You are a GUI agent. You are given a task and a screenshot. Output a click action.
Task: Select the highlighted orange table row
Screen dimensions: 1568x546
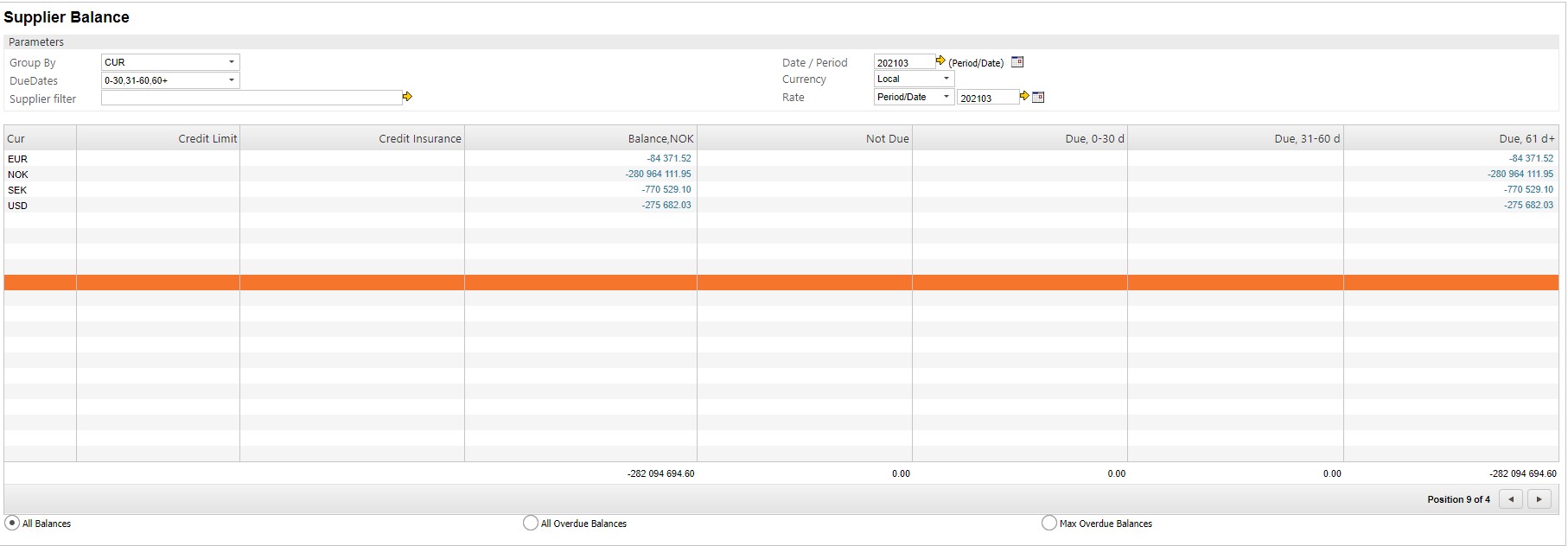(778, 283)
